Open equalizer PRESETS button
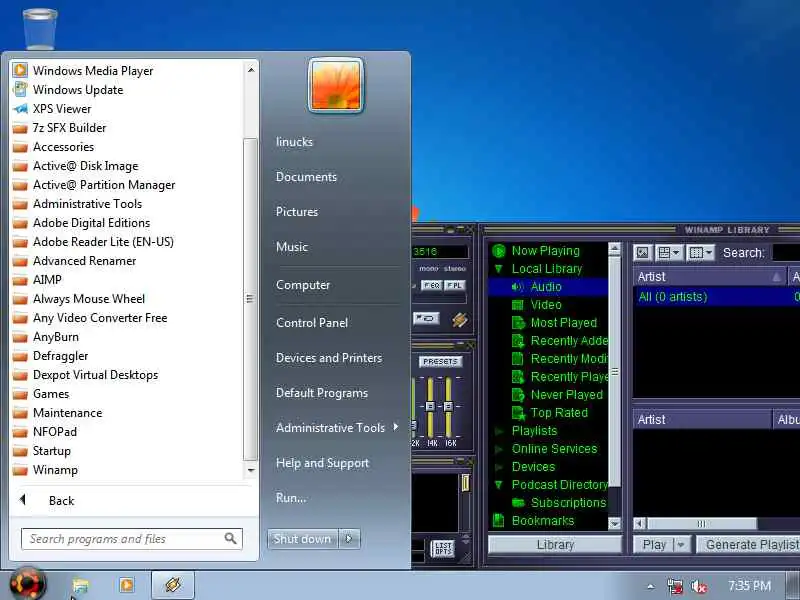This screenshot has width=800, height=600. pos(440,361)
